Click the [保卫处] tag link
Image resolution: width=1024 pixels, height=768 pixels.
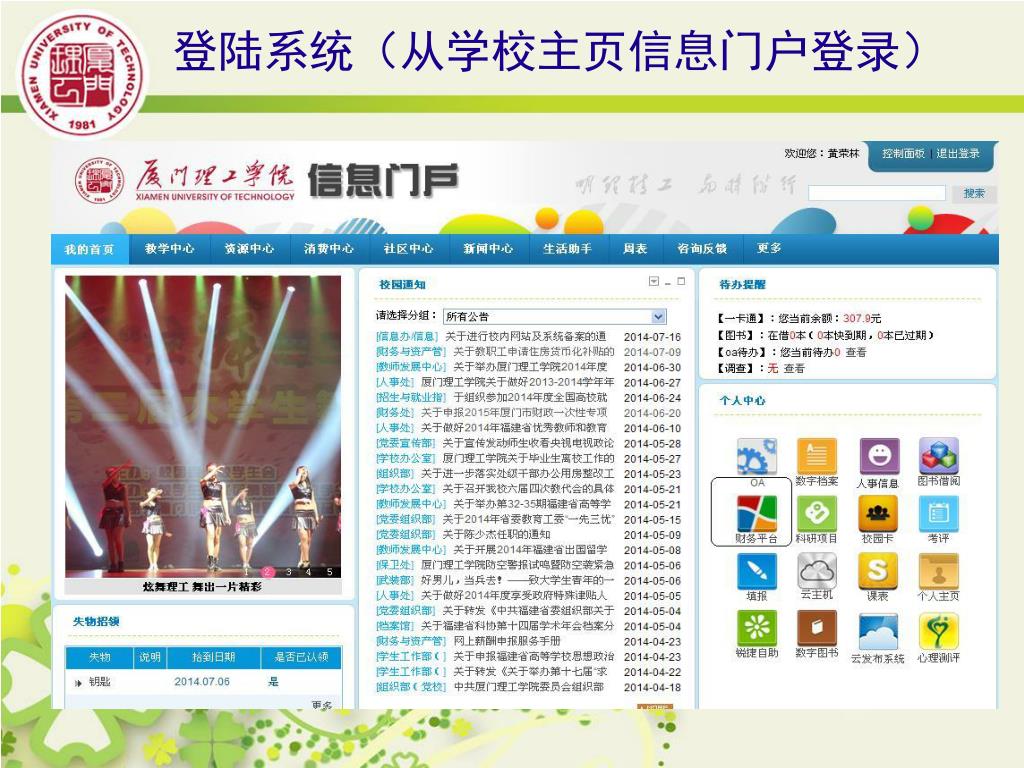pyautogui.click(x=395, y=565)
